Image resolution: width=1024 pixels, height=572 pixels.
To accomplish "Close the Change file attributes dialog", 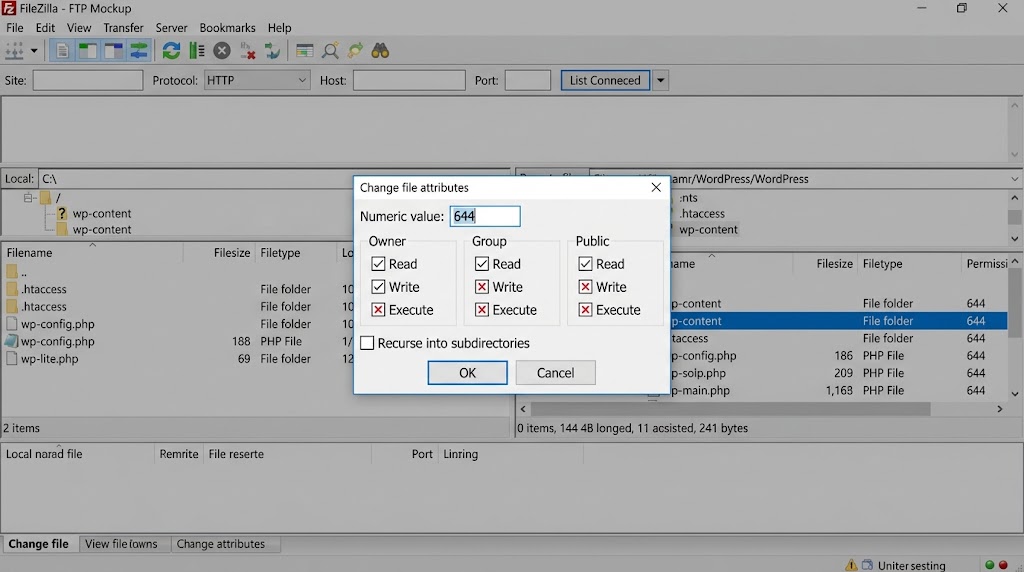I will [x=656, y=187].
